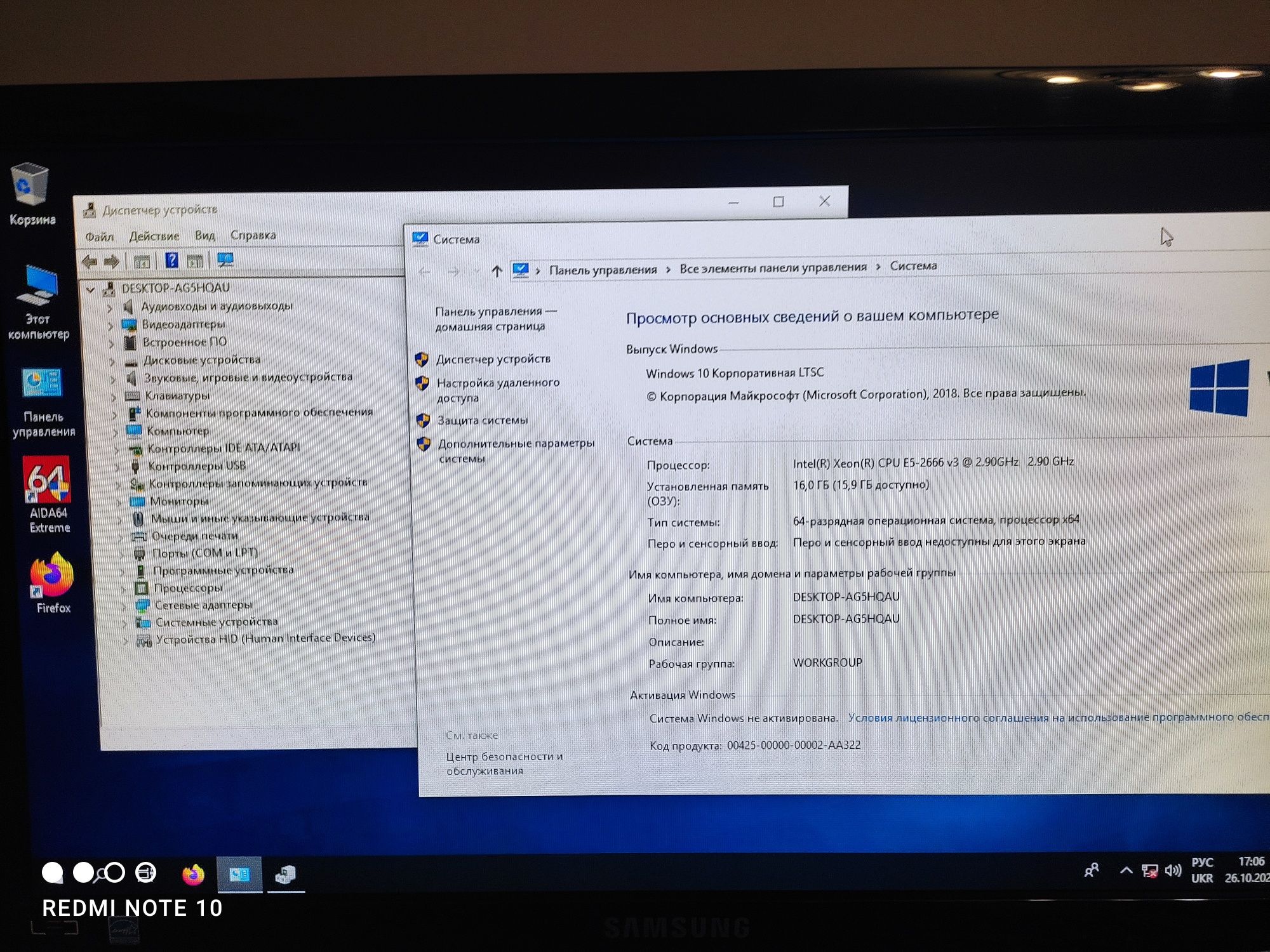Click the computer icon in the address bar
The height and width of the screenshot is (952, 1270).
tap(521, 270)
